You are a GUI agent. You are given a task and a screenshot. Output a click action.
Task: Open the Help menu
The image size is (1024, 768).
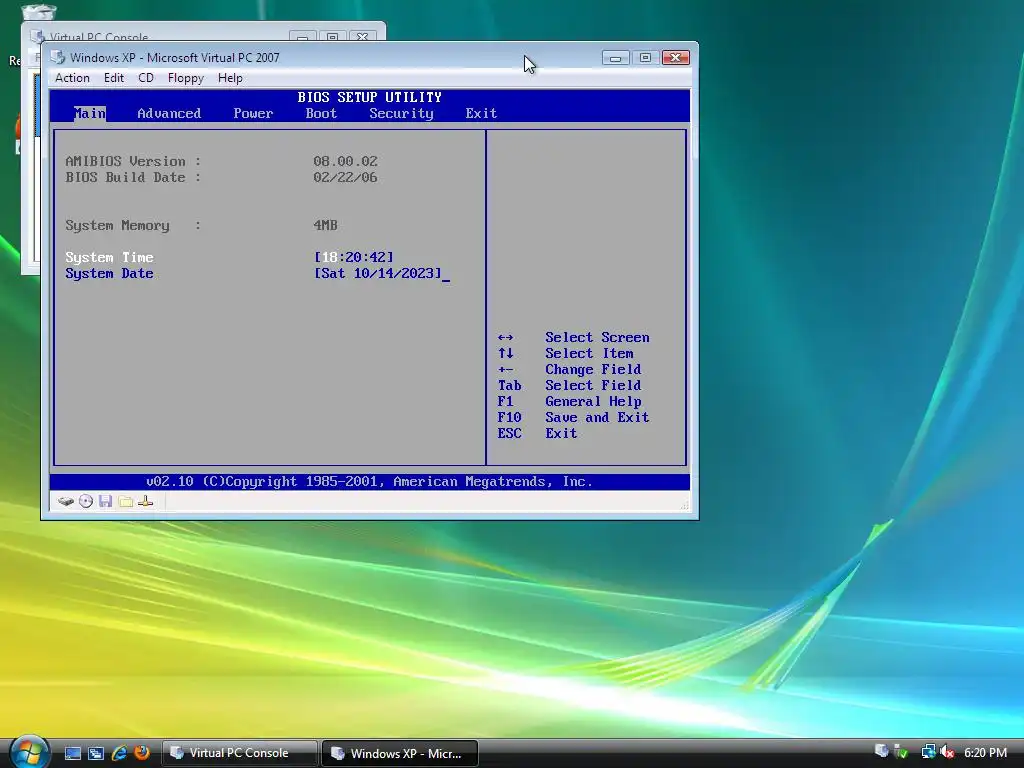tap(230, 78)
